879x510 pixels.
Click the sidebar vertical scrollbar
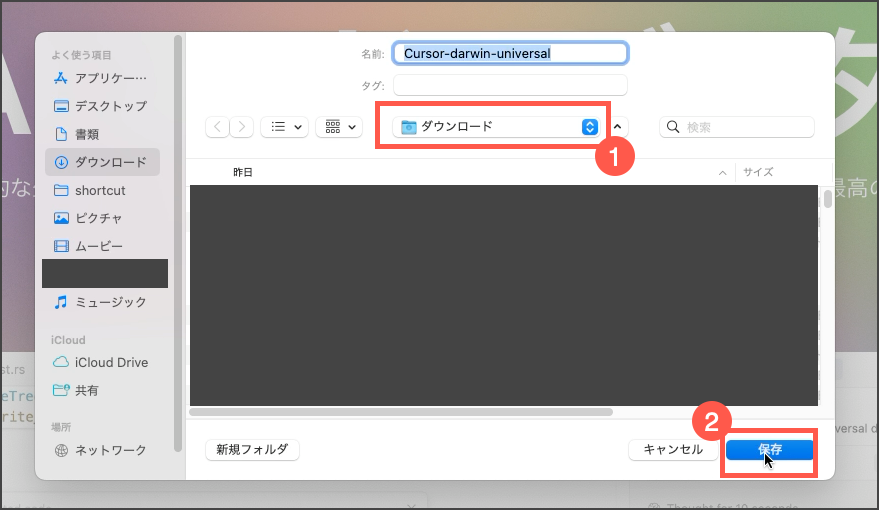[178, 244]
